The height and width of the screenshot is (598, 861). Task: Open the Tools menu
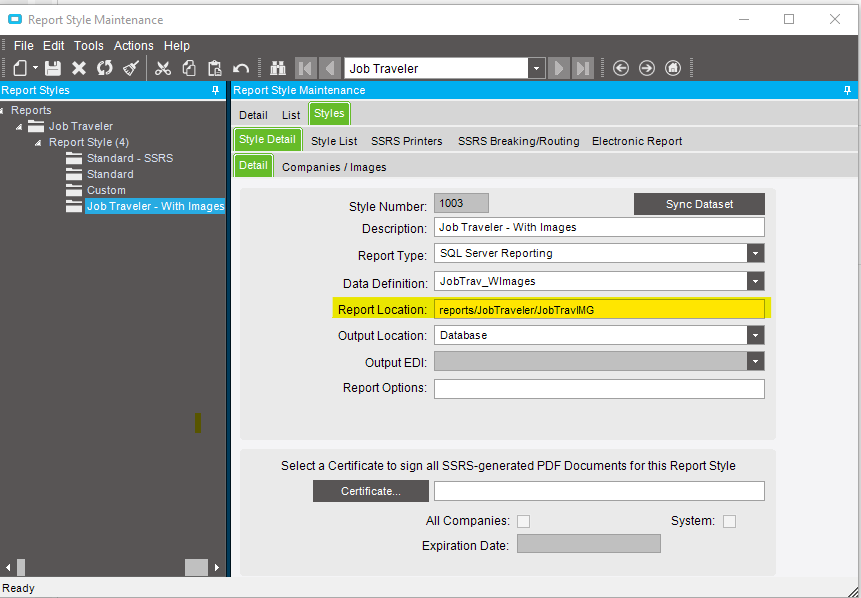tap(88, 46)
